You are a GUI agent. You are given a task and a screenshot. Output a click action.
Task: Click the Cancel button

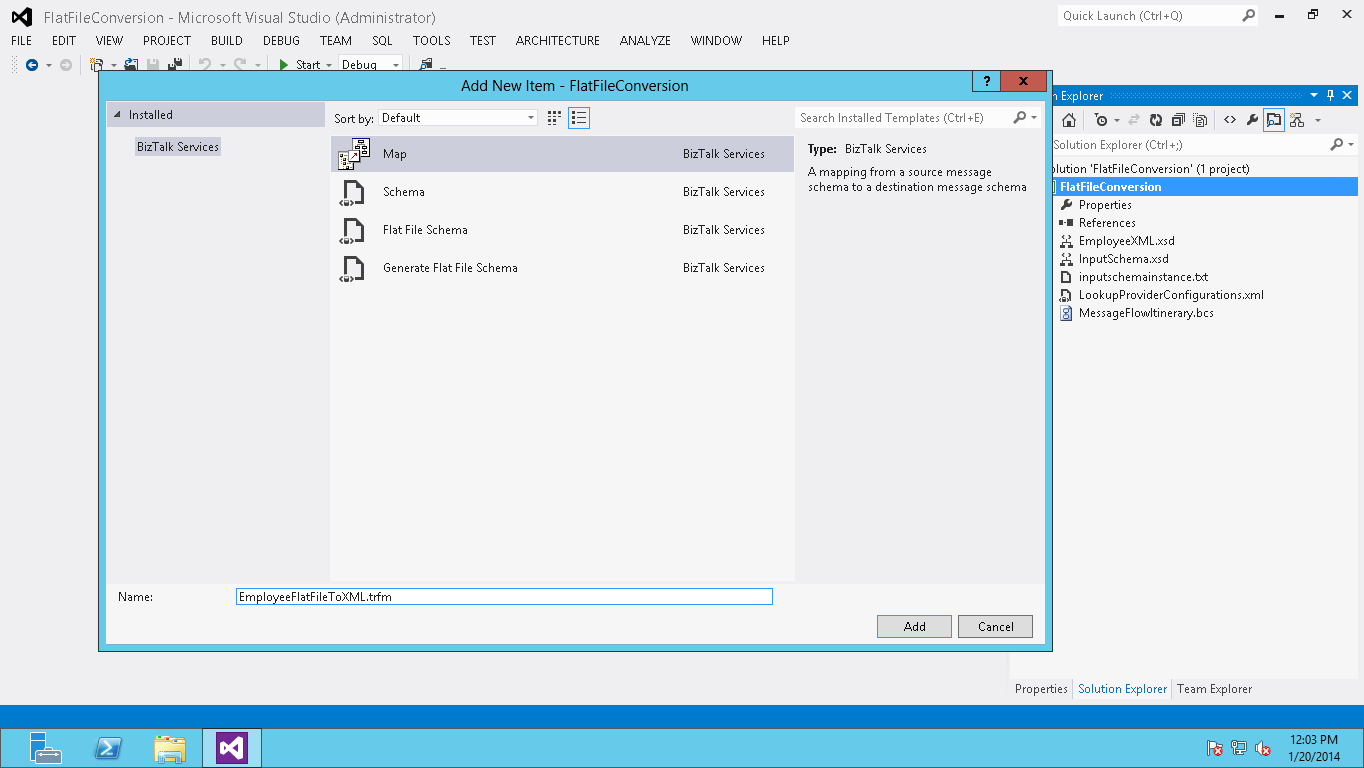(x=995, y=627)
